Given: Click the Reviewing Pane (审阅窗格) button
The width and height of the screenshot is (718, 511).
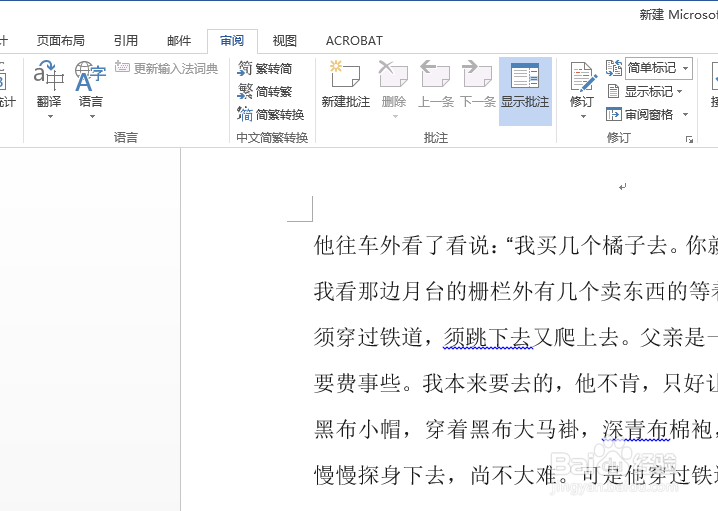Looking at the screenshot, I should [x=639, y=114].
